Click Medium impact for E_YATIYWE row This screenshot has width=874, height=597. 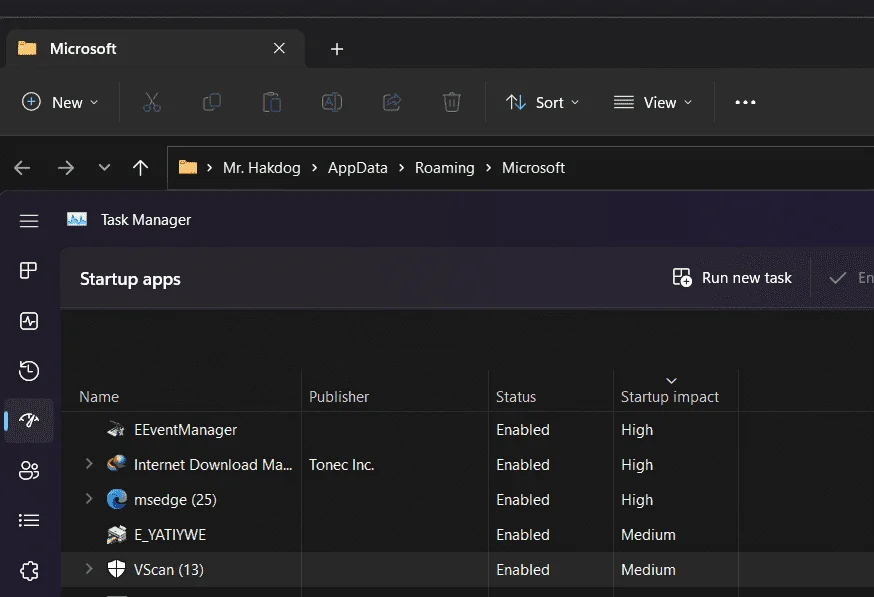[x=648, y=535]
